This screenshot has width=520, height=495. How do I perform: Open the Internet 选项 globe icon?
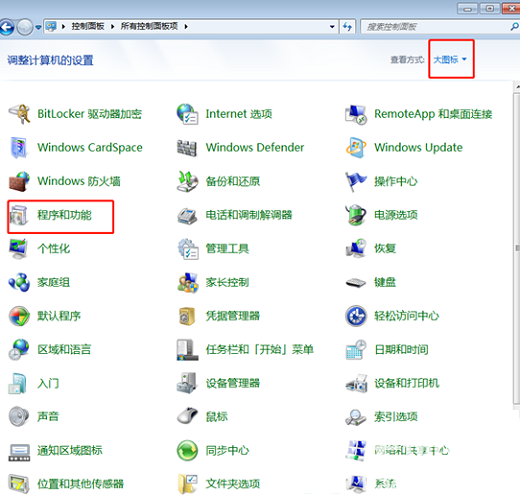(x=188, y=114)
